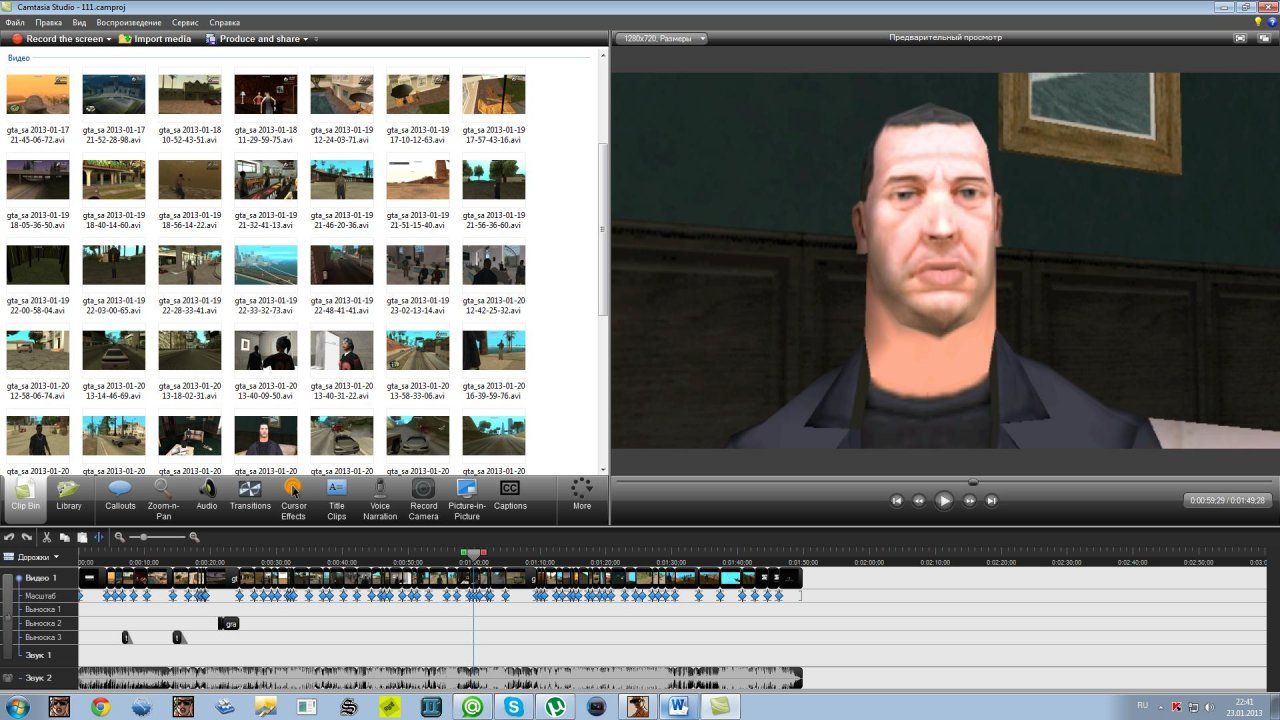Open Skype from the taskbar
Image resolution: width=1280 pixels, height=720 pixels.
(x=513, y=707)
